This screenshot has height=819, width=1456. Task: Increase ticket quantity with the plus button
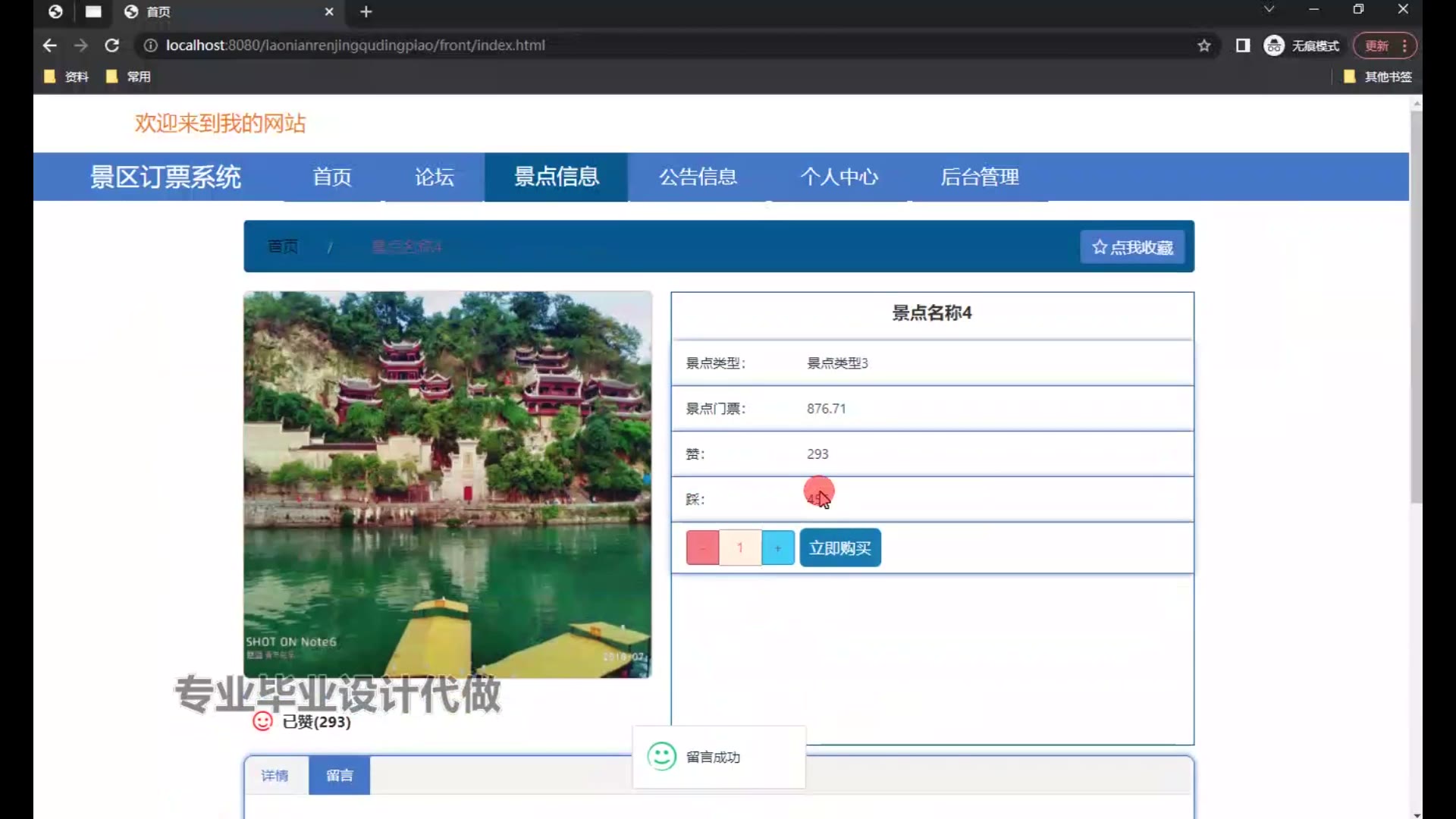[x=778, y=548]
